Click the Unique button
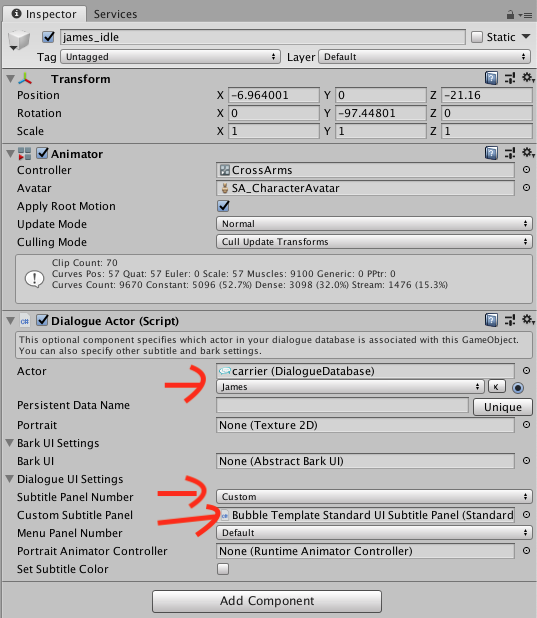The height and width of the screenshot is (618, 537). click(503, 407)
